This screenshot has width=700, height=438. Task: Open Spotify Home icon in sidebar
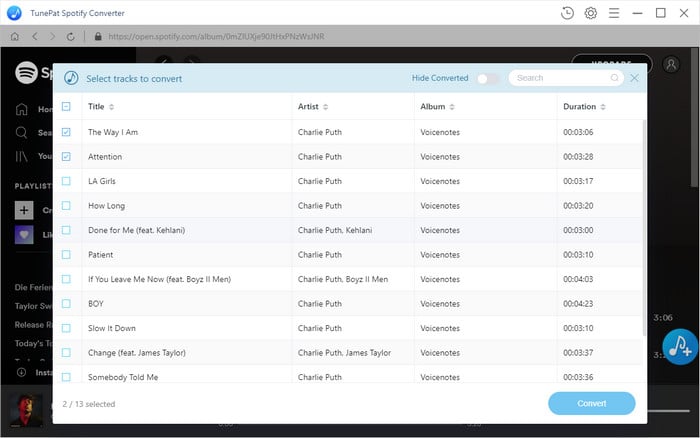(x=21, y=109)
